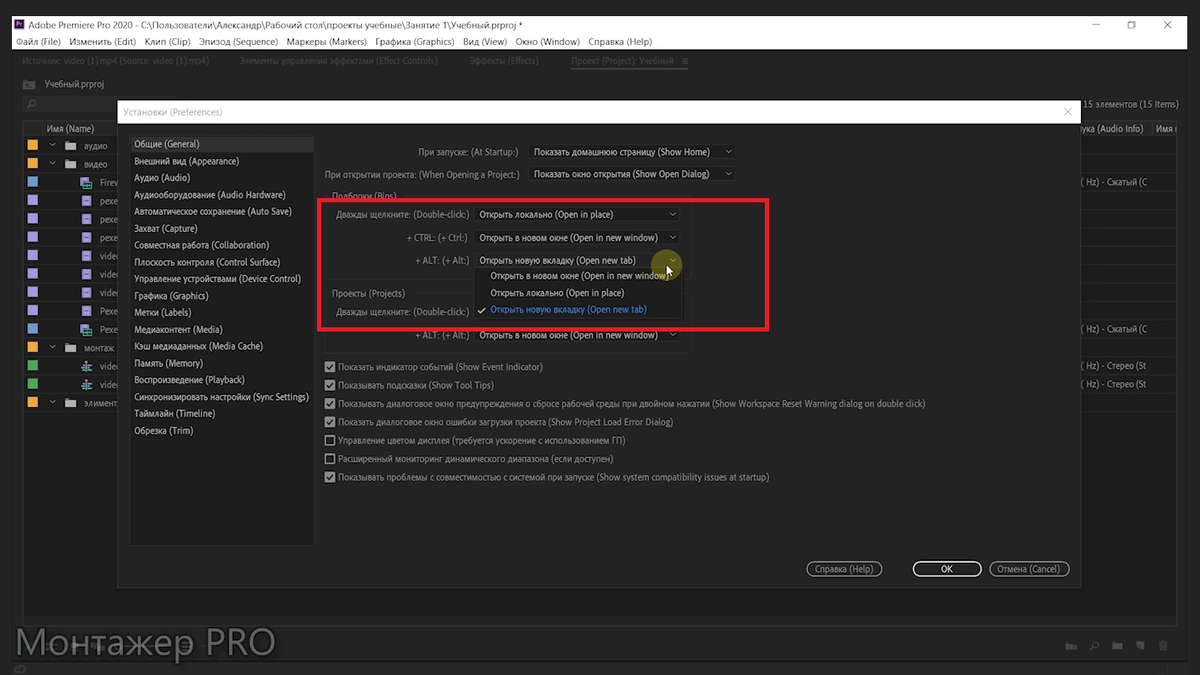Enable Управление цветом дисплея checkbox
The height and width of the screenshot is (675, 1200).
[330, 440]
